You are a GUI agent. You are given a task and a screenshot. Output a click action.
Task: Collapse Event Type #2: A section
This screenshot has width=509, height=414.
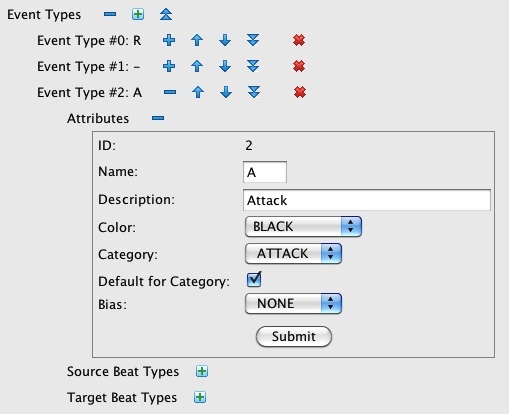[x=170, y=92]
